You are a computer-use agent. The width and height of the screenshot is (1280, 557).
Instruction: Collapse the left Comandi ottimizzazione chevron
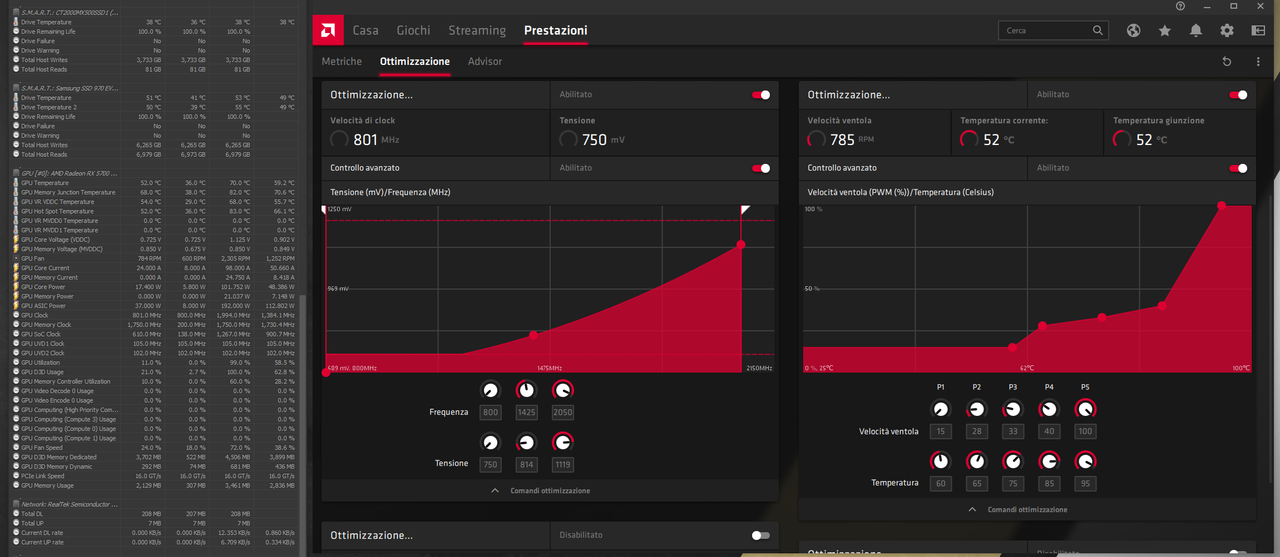click(x=495, y=491)
